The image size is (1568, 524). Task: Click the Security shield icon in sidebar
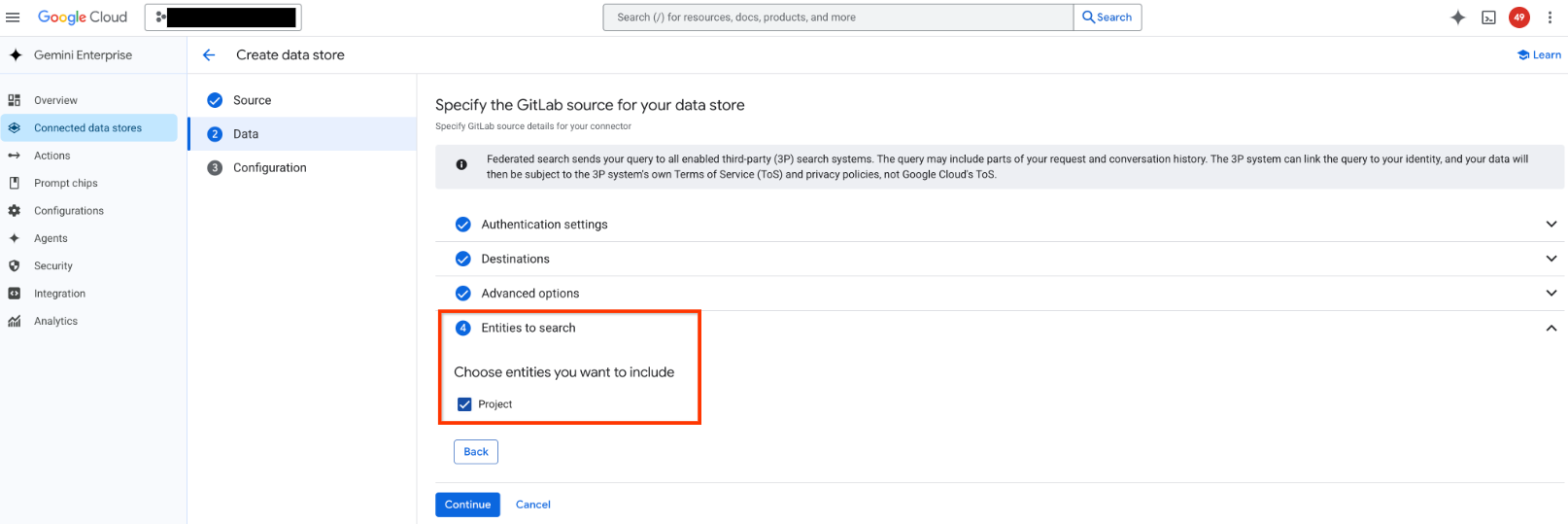[15, 265]
